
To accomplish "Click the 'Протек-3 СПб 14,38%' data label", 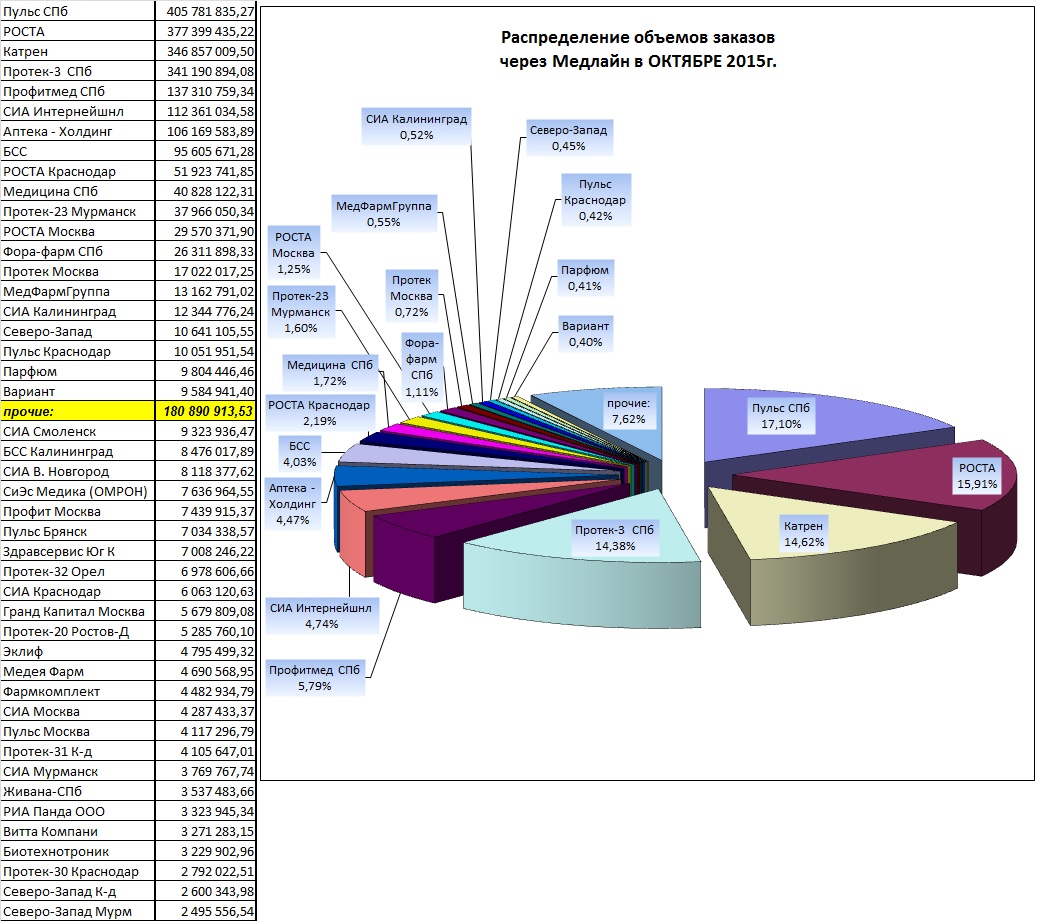I will (x=615, y=537).
